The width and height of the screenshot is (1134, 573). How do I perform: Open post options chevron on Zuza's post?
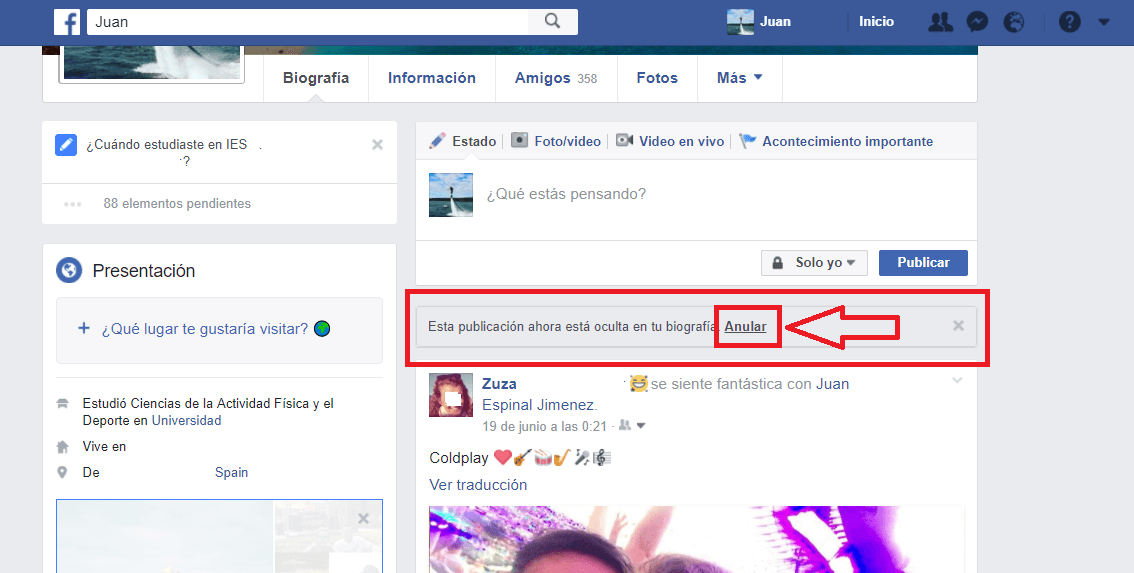click(957, 381)
